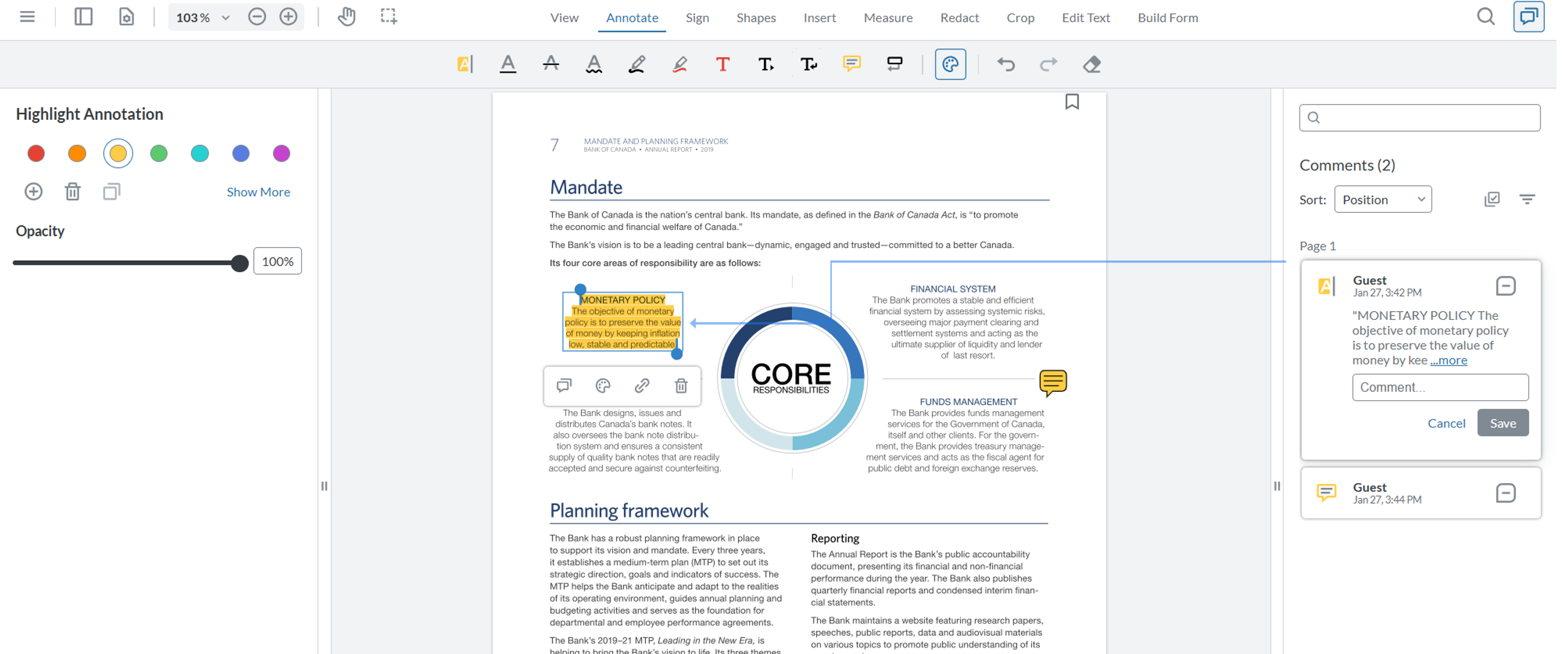Switch to the Edit Text tab

pyautogui.click(x=1086, y=18)
